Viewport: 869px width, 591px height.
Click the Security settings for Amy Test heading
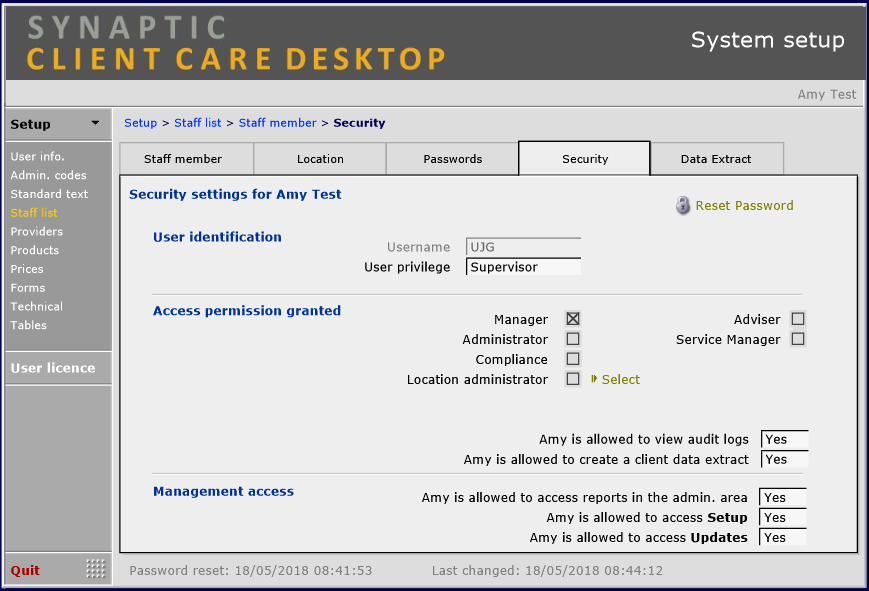coord(235,194)
